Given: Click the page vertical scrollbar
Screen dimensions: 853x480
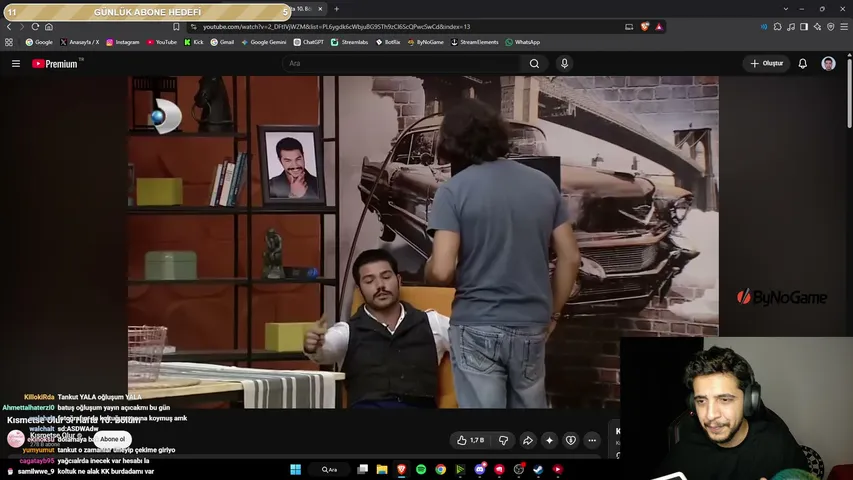Looking at the screenshot, I should (849, 91).
